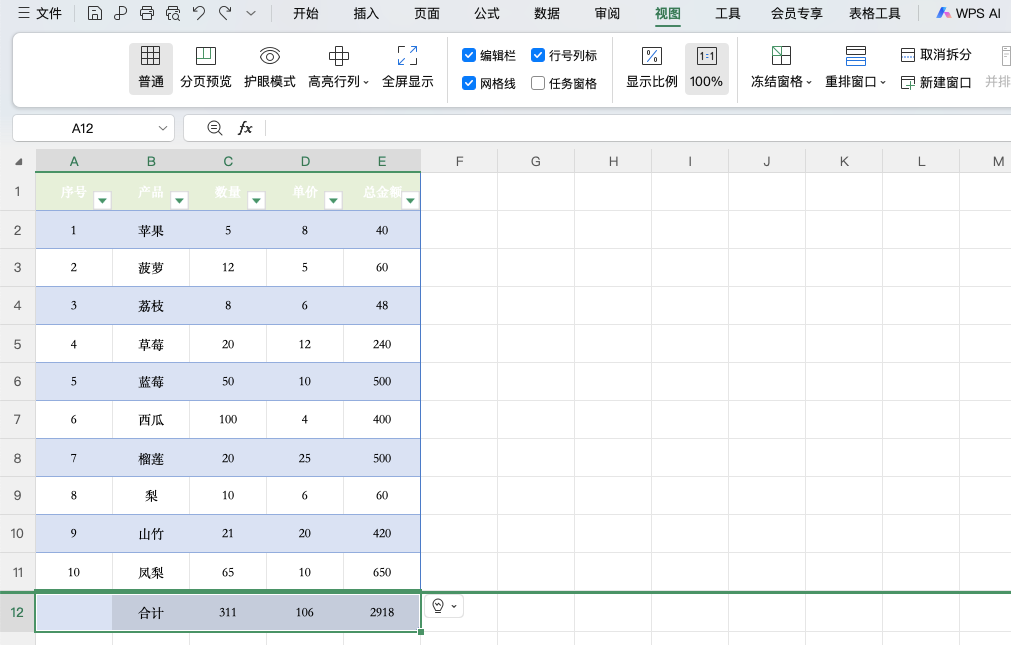
Task: Click the 100% zoom button
Action: pyautogui.click(x=707, y=68)
